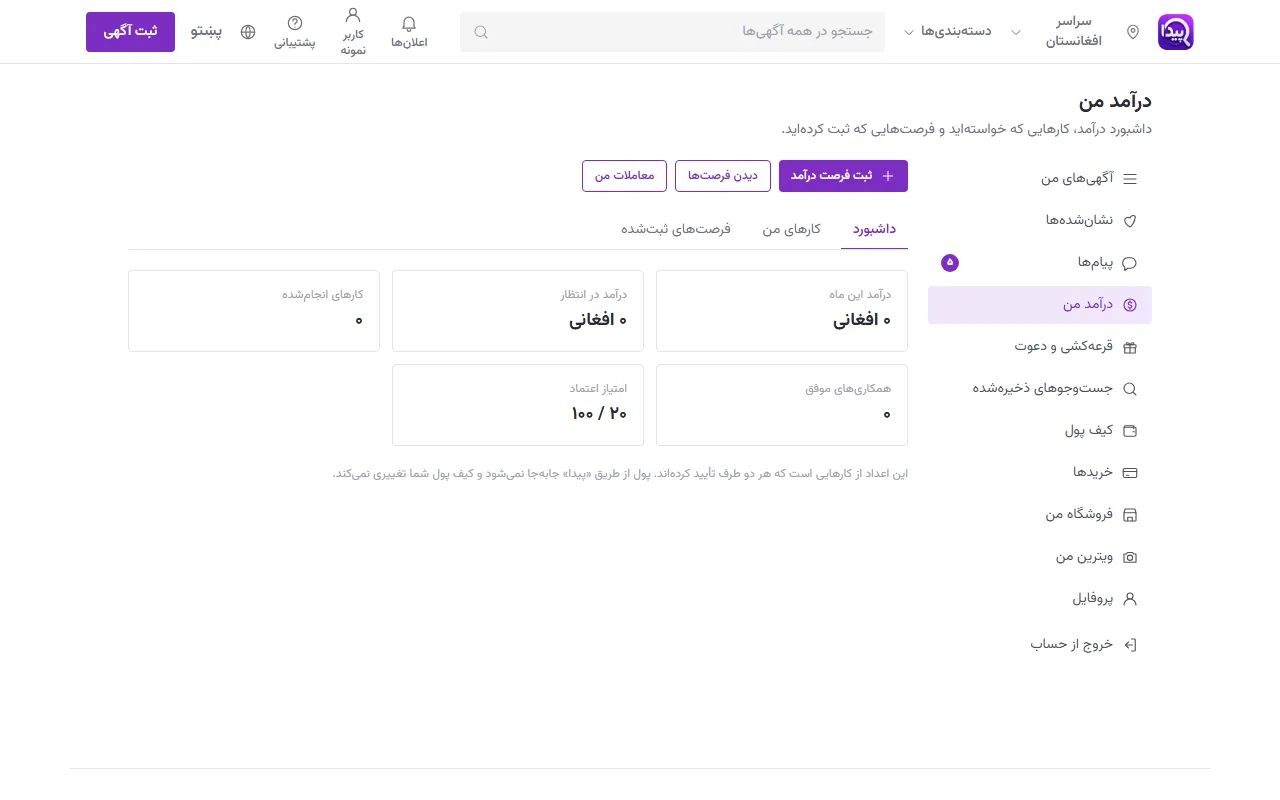Click the store icon beside فروشگاه من
Image resolution: width=1280 pixels, height=800 pixels.
point(1130,515)
